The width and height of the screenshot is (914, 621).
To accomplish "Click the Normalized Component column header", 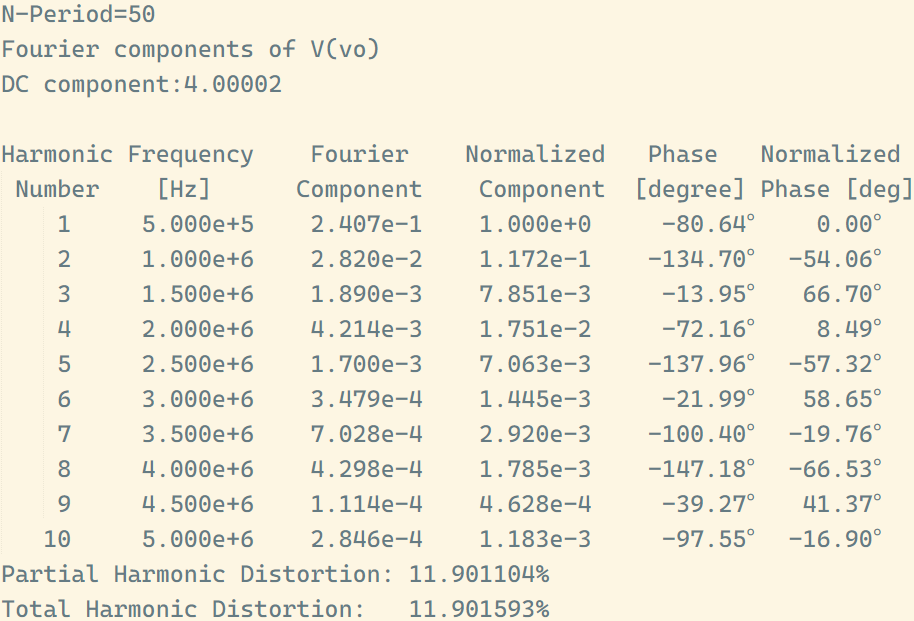I will 535,171.
